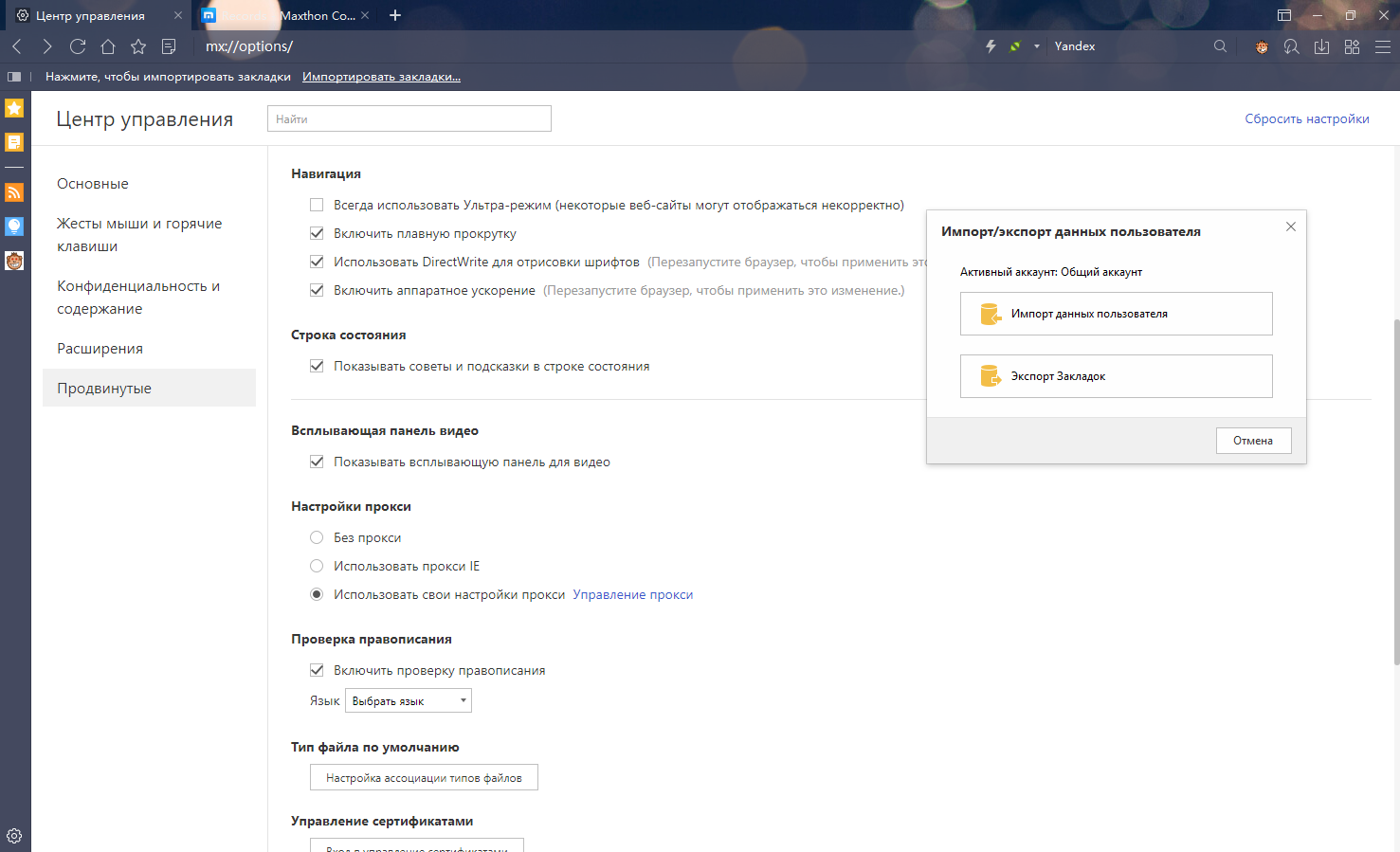1400x852 pixels.
Task: Click the reload page icon
Action: (x=78, y=46)
